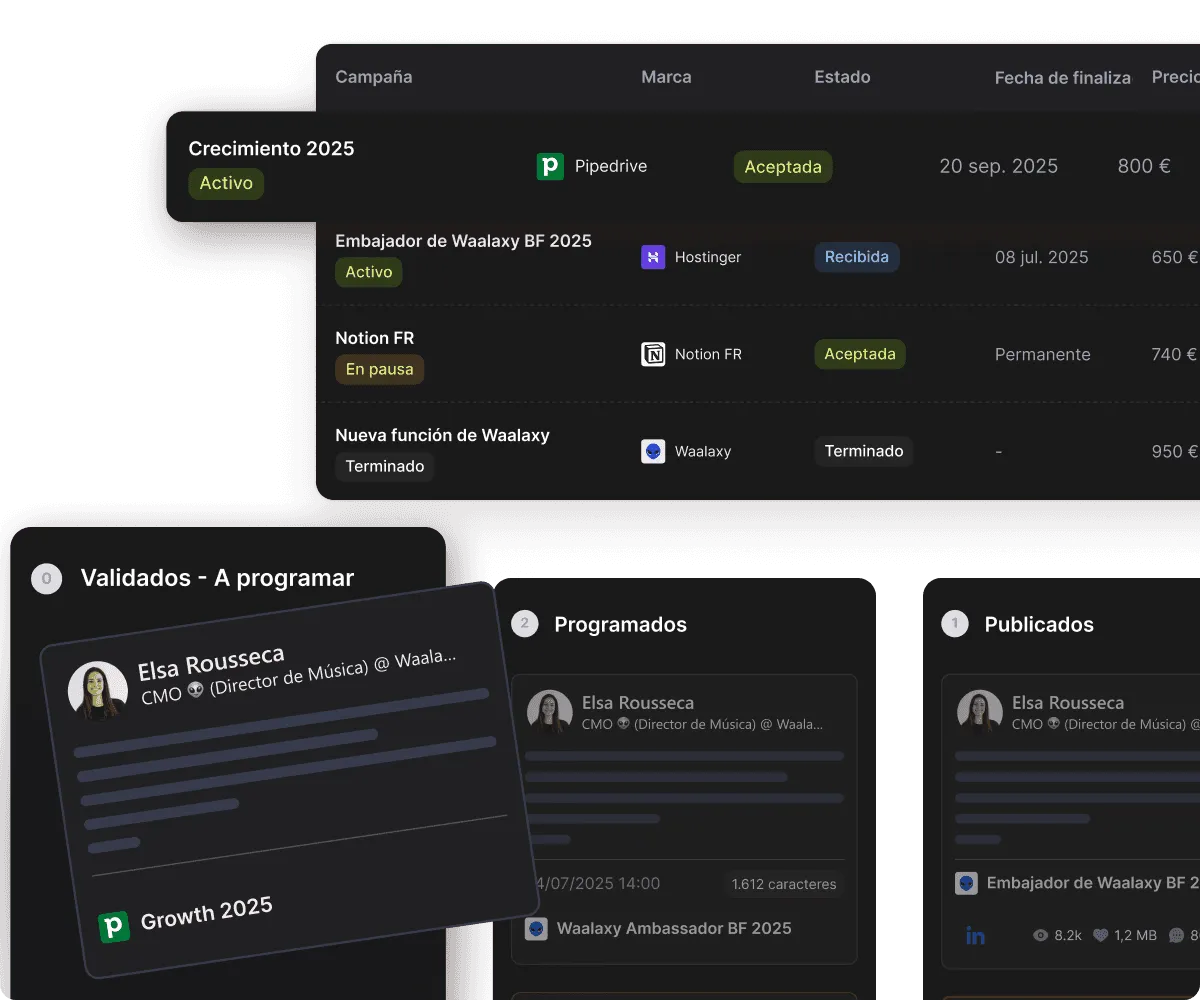Open the Crecimiento 2025 campaign

click(x=271, y=148)
